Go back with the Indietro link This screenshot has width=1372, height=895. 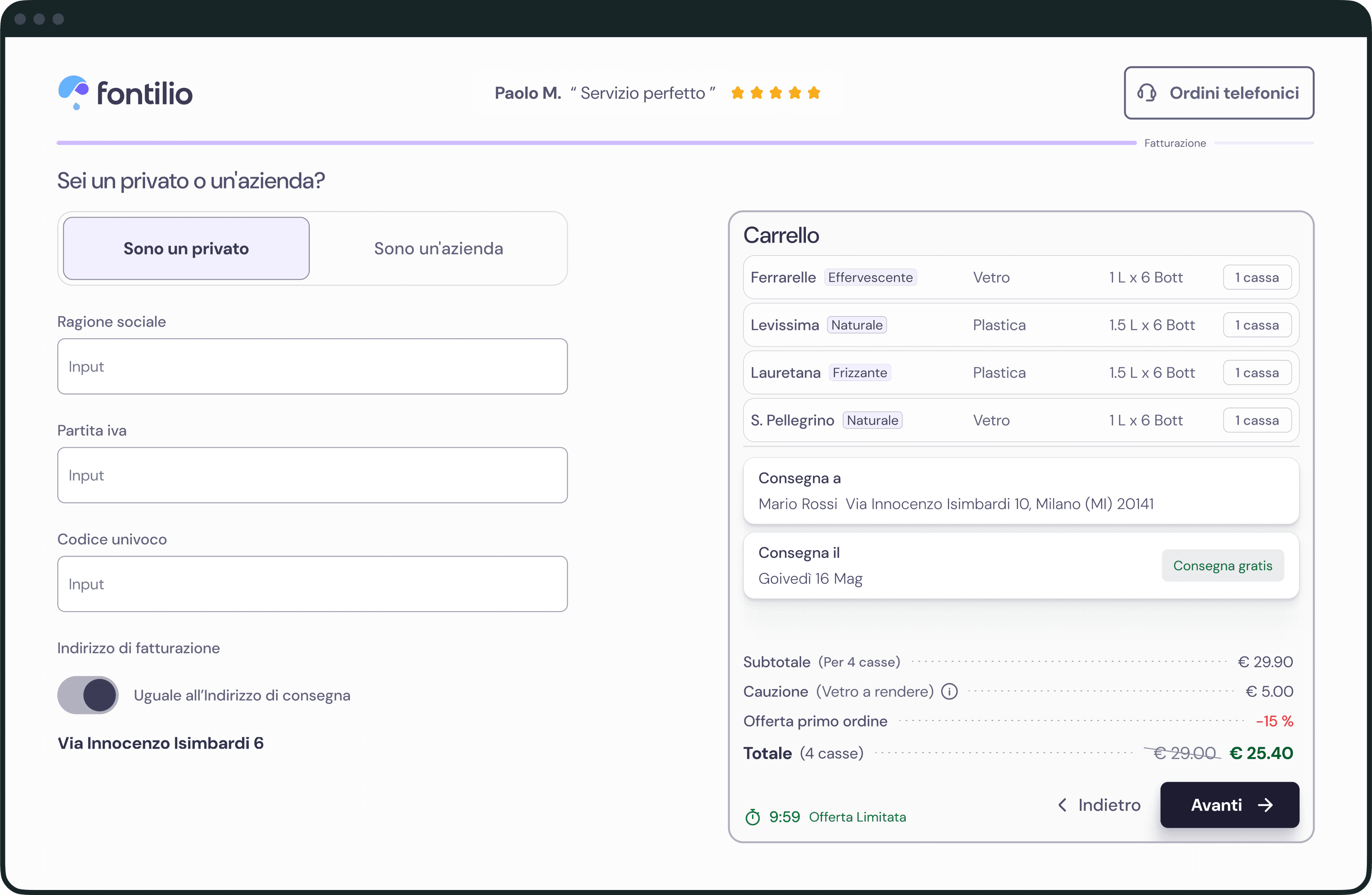tap(1099, 805)
